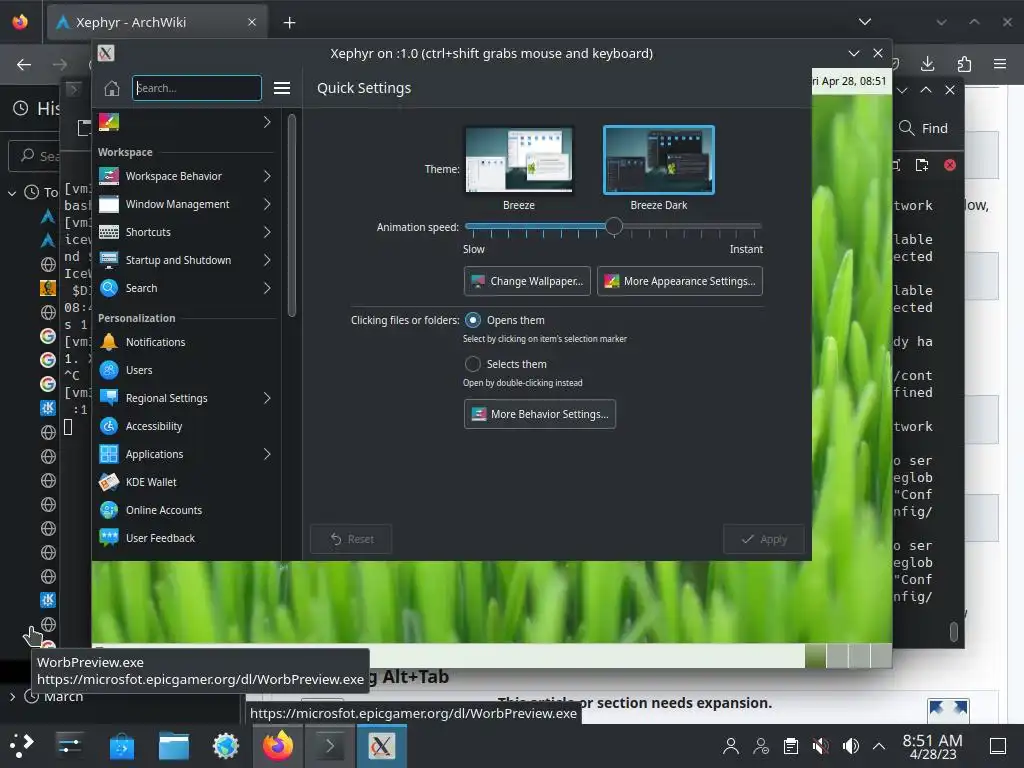Open the hamburger menu in System Settings
The height and width of the screenshot is (768, 1024).
pyautogui.click(x=281, y=88)
